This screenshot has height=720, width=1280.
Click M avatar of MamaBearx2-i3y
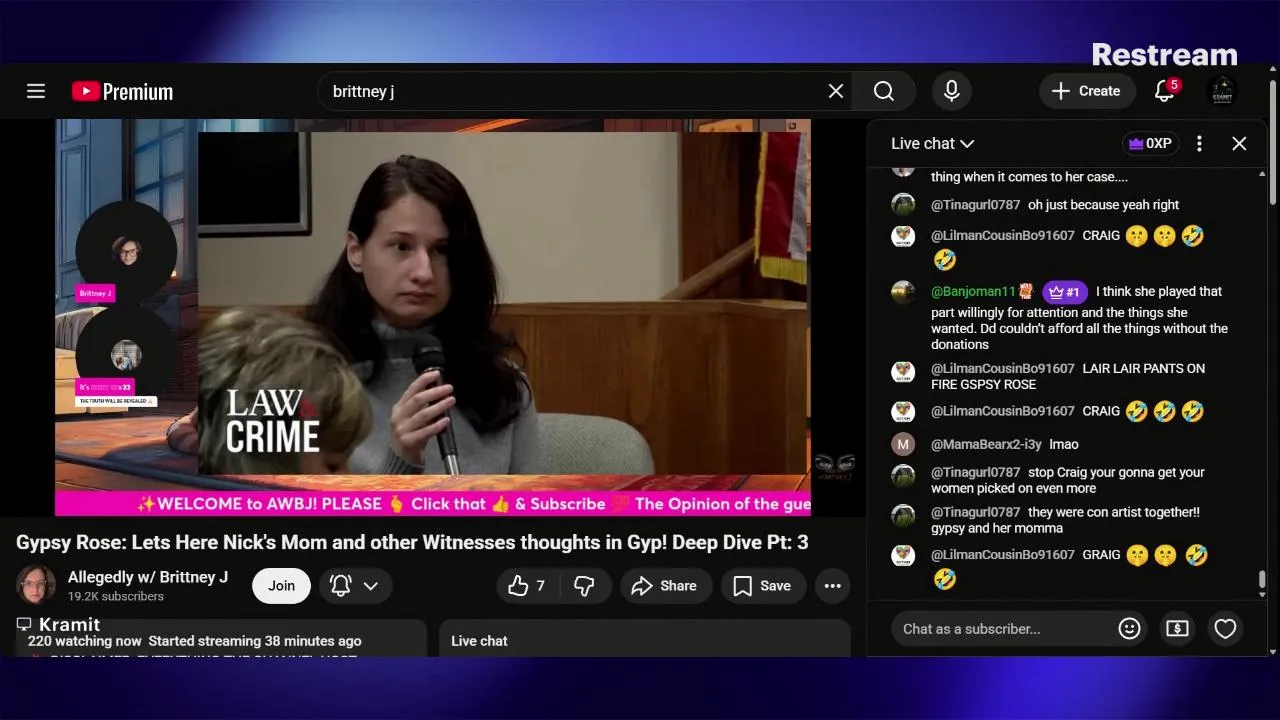903,444
